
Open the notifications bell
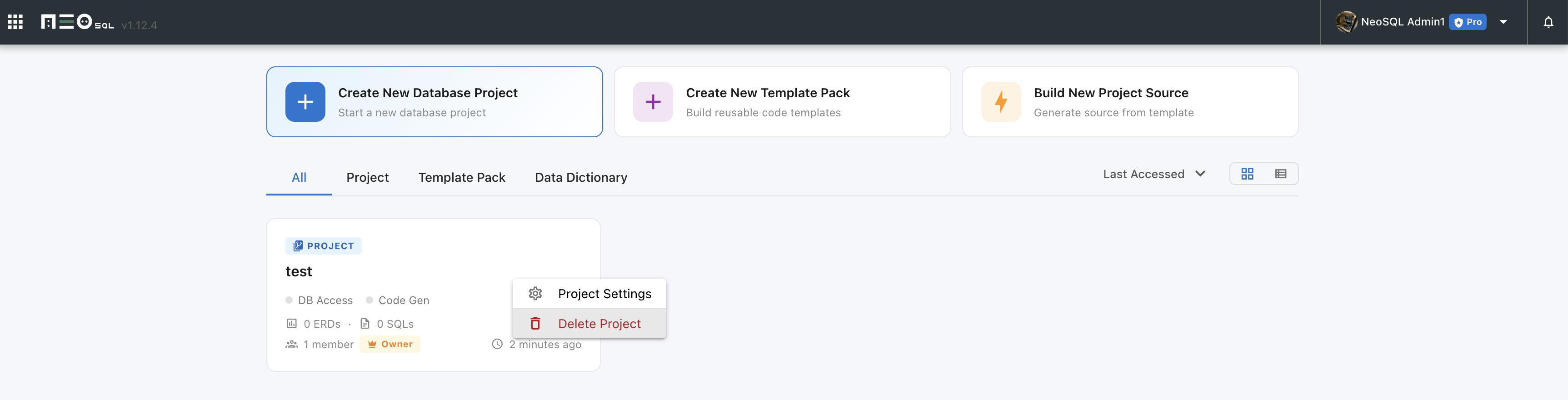(x=1548, y=23)
